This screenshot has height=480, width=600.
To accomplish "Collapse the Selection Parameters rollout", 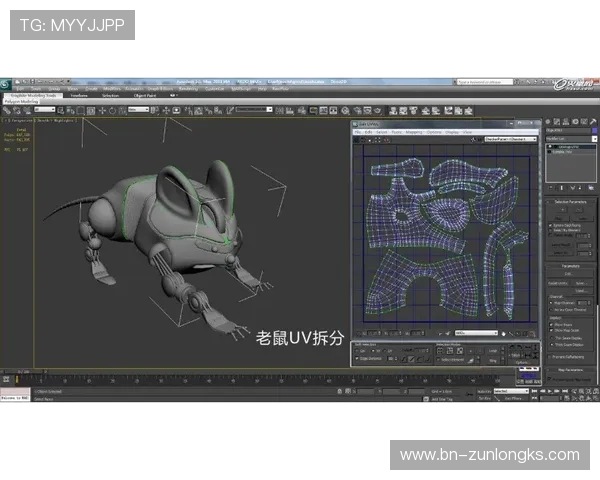I will (568, 202).
